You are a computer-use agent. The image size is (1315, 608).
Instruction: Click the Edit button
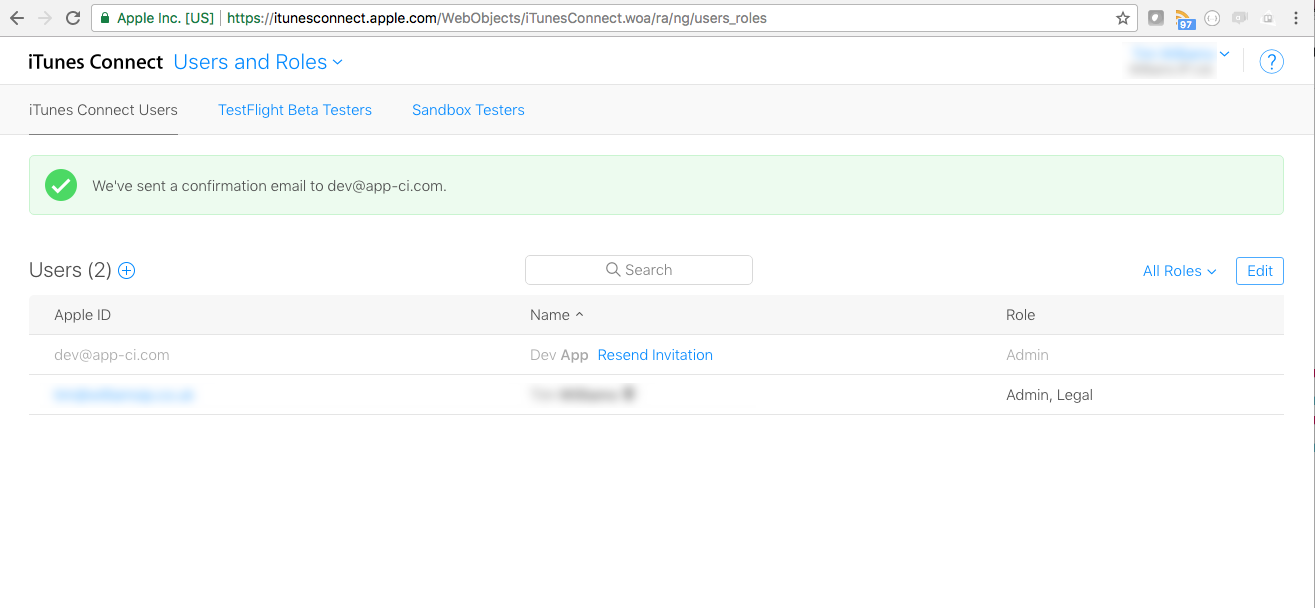click(1260, 271)
